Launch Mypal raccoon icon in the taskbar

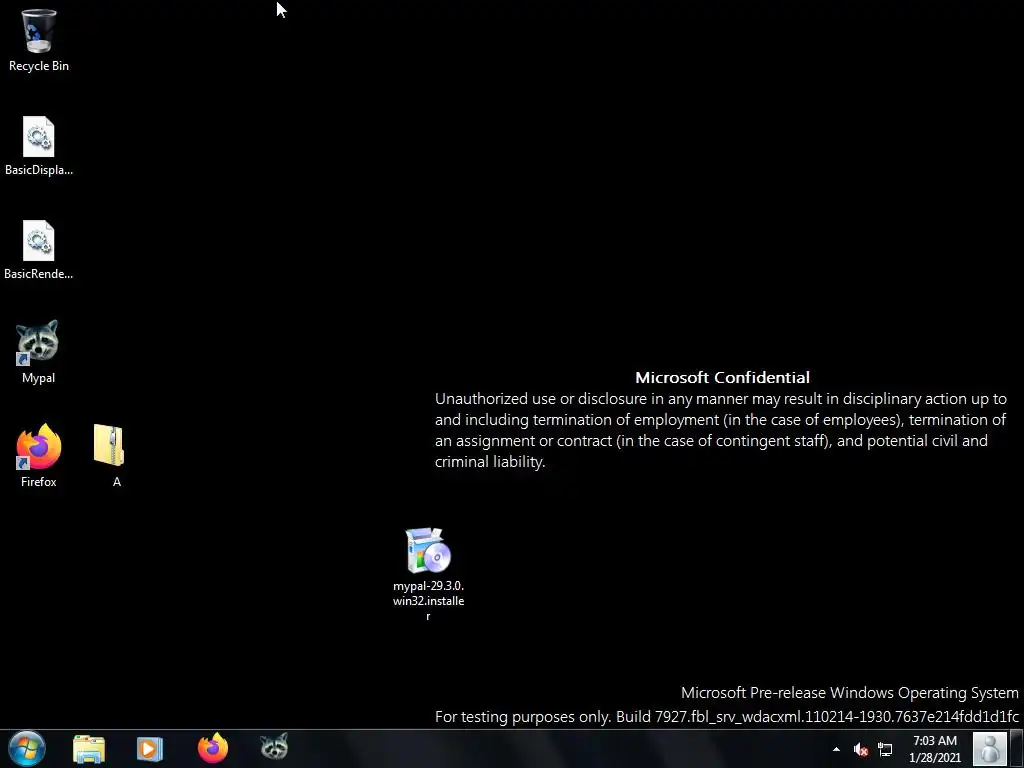click(274, 746)
